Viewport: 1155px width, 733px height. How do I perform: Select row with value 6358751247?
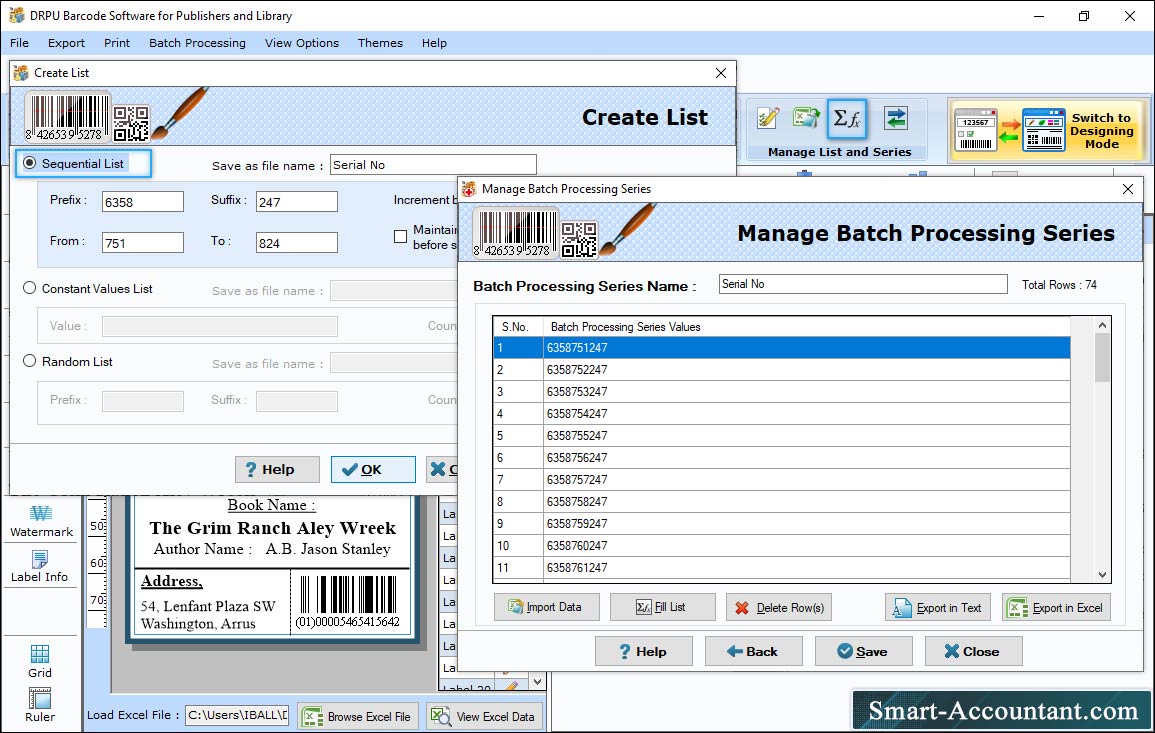click(782, 348)
